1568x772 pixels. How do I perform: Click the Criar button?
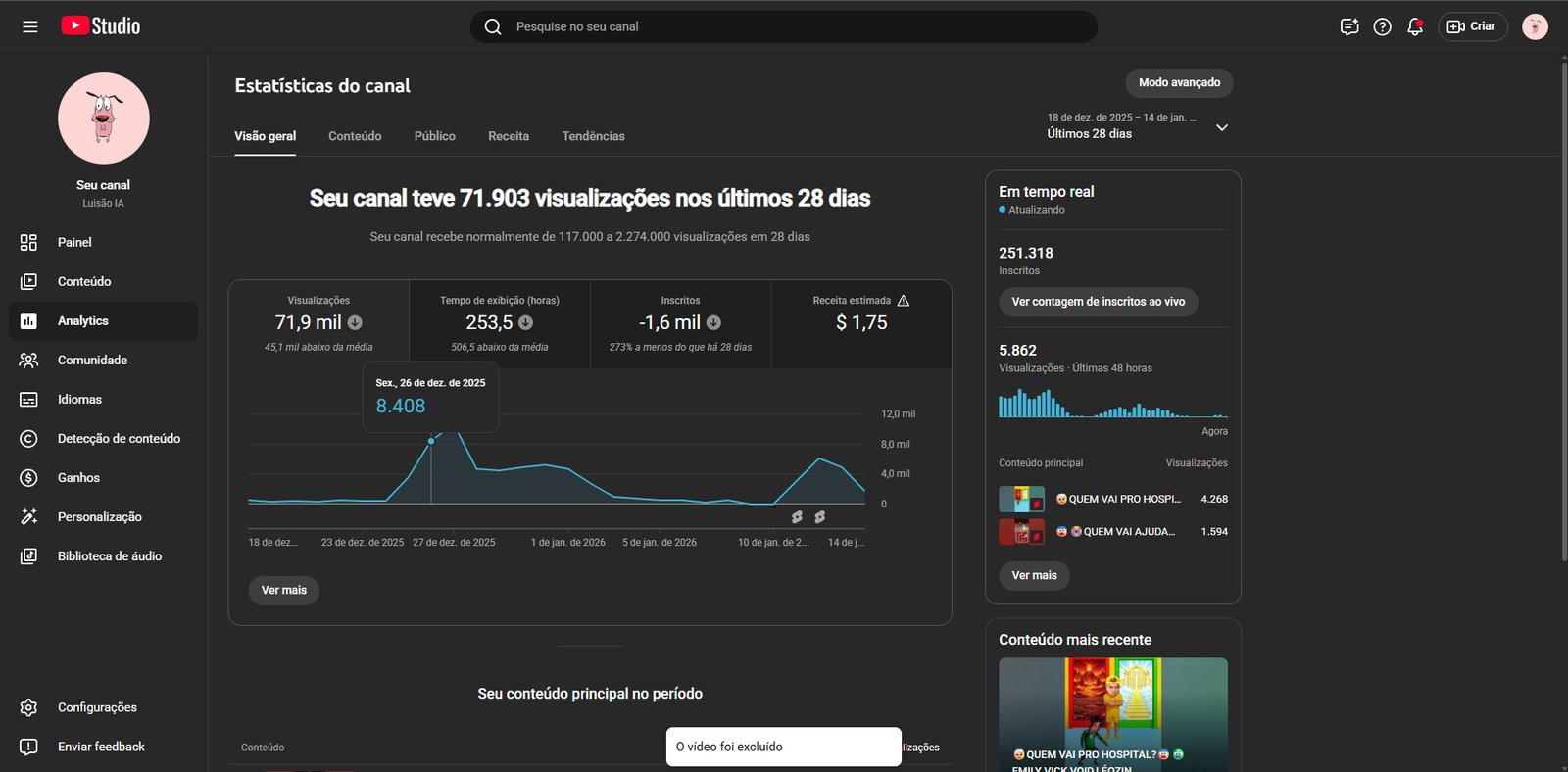pyautogui.click(x=1473, y=26)
